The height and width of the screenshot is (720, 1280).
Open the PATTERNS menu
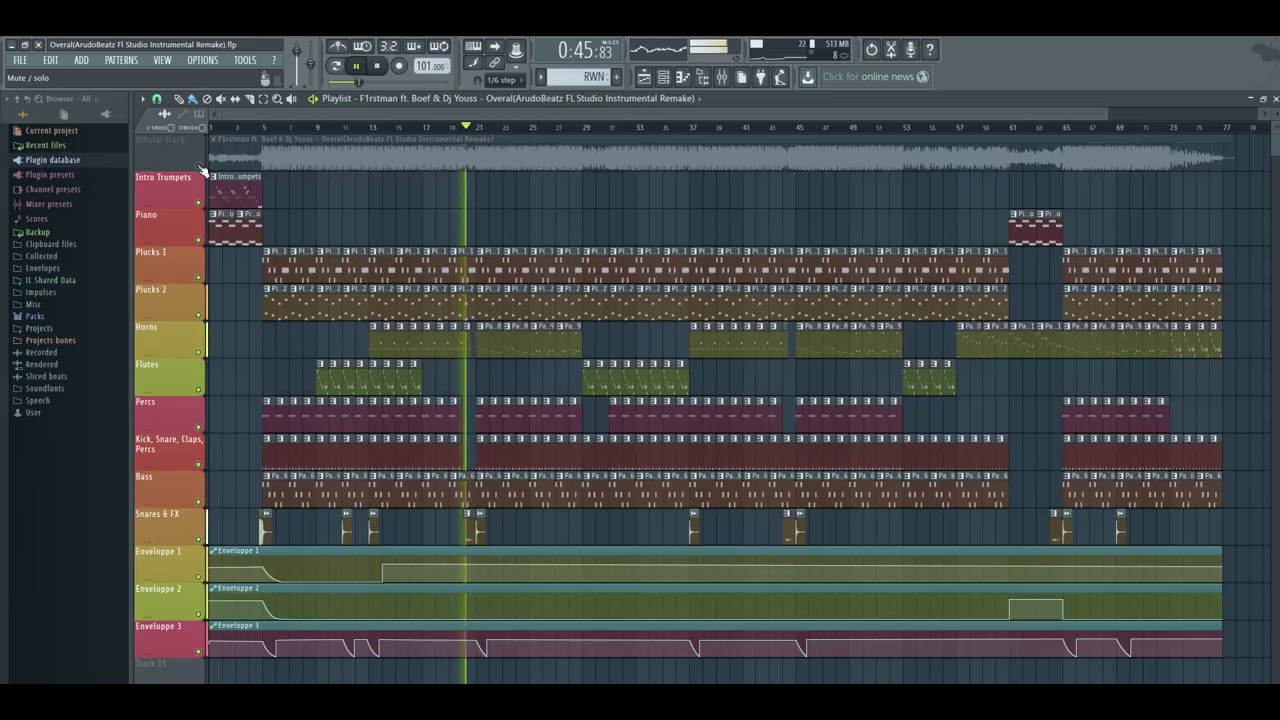121,60
